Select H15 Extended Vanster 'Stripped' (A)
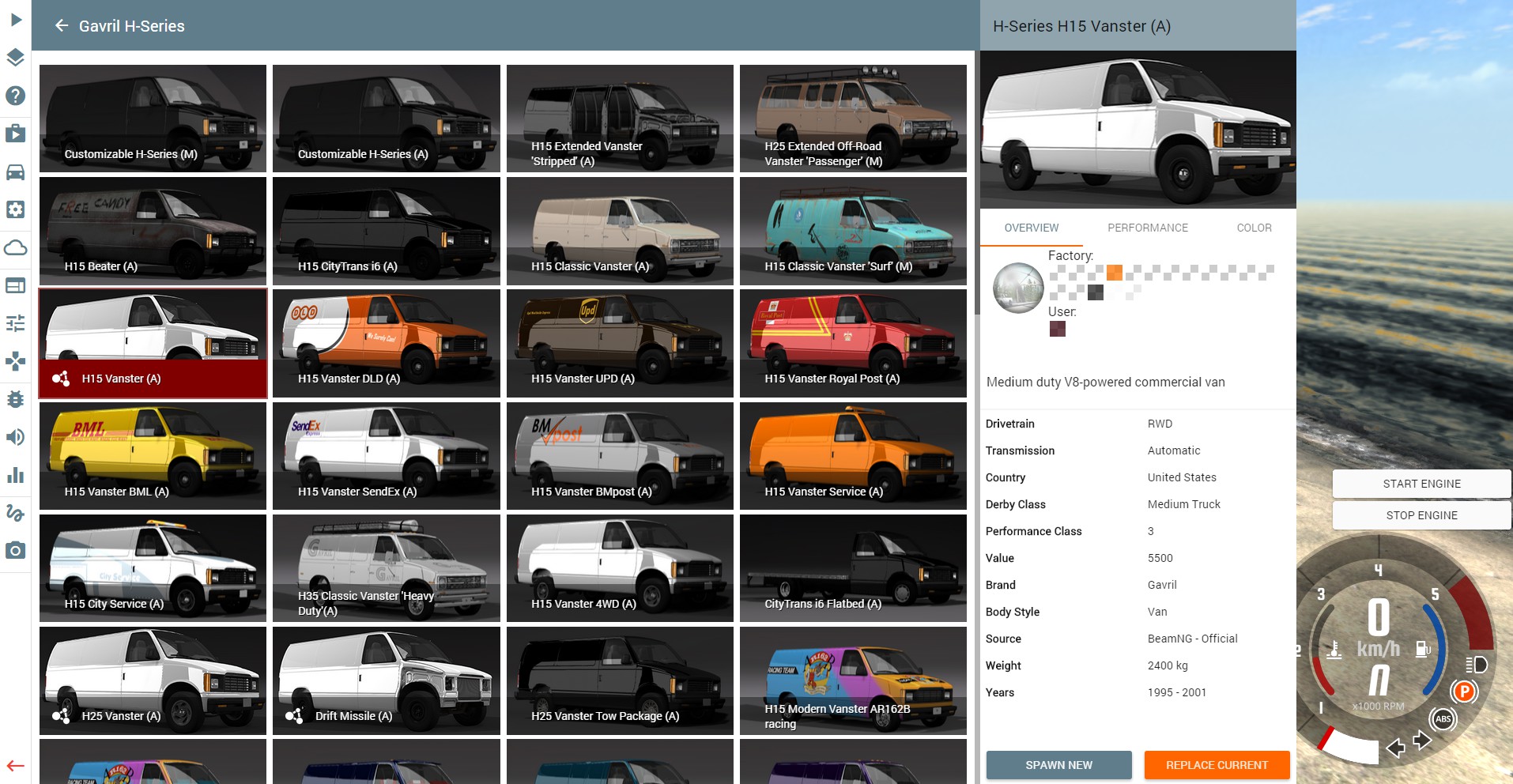The width and height of the screenshot is (1513, 784). [x=620, y=119]
